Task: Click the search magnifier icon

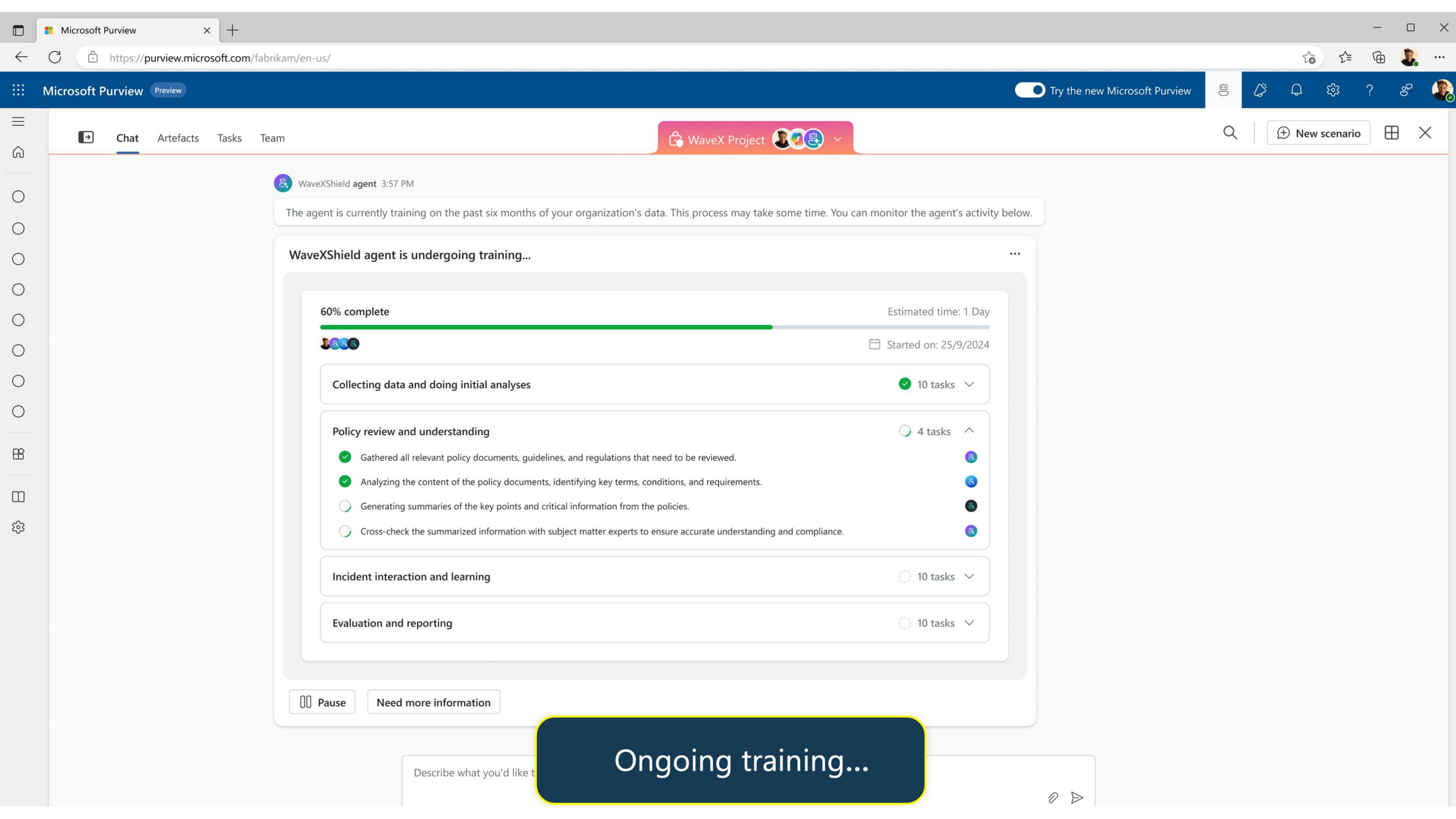Action: [1230, 133]
